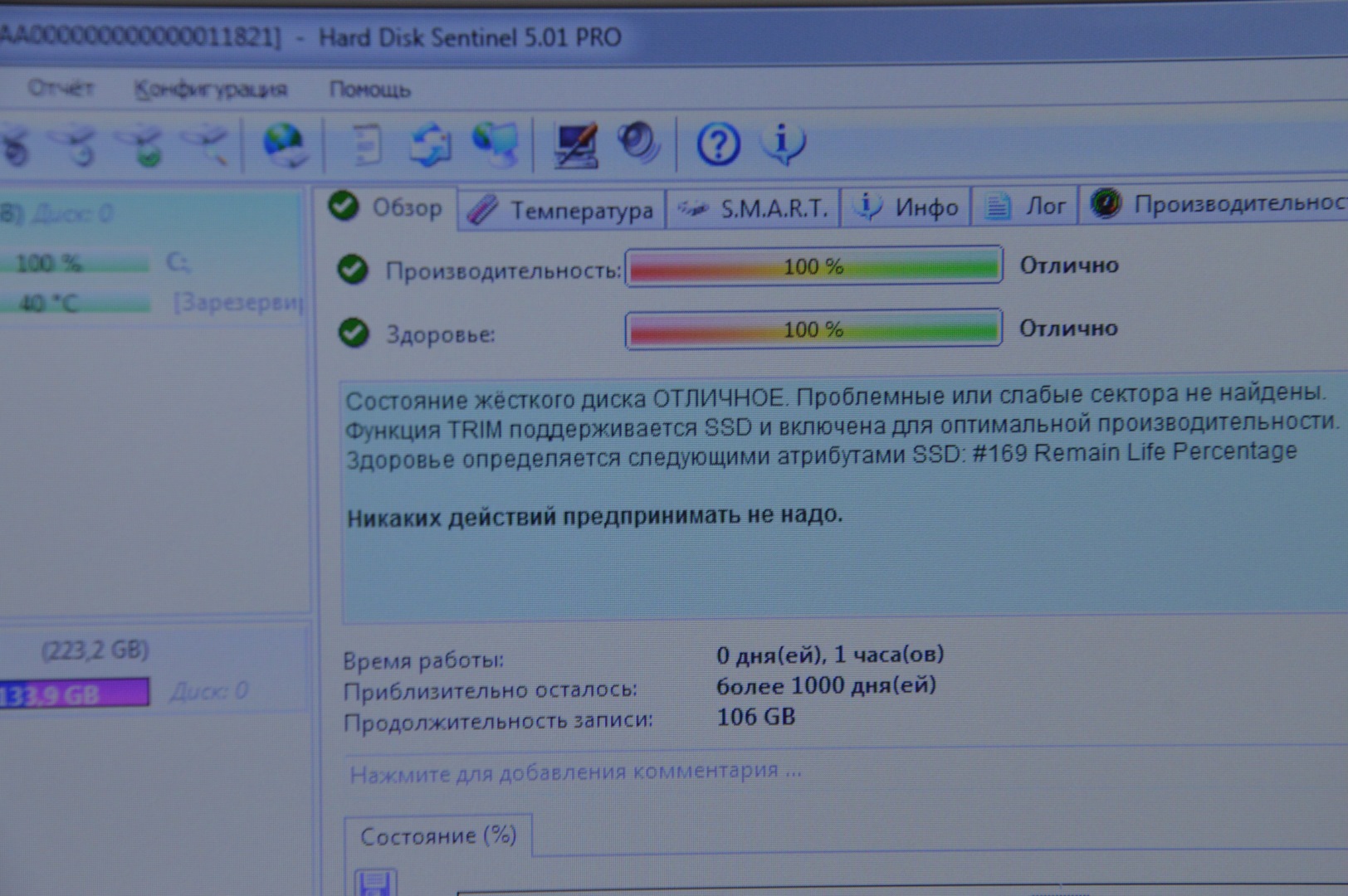The width and height of the screenshot is (1348, 896).
Task: Click the disk with magnifier toolbar icon
Action: 208,146
